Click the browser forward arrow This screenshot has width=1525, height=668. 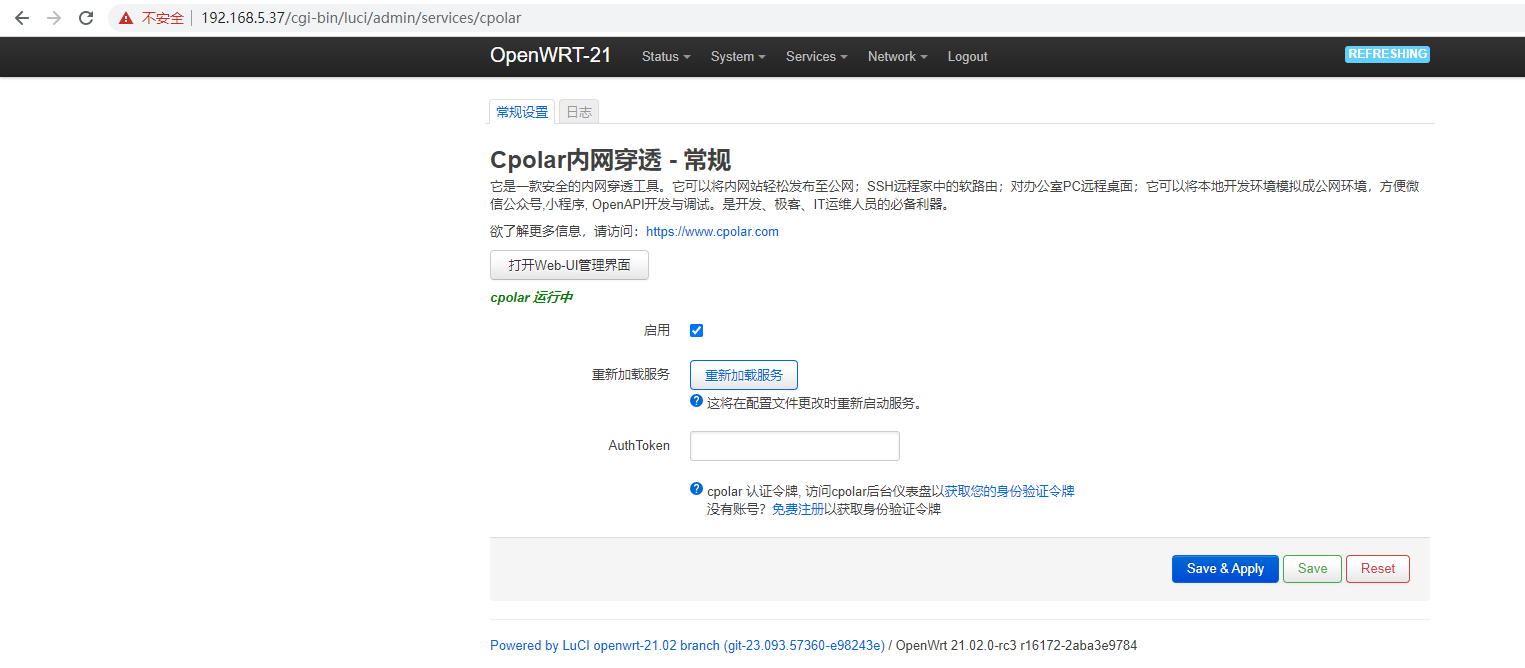pos(54,18)
